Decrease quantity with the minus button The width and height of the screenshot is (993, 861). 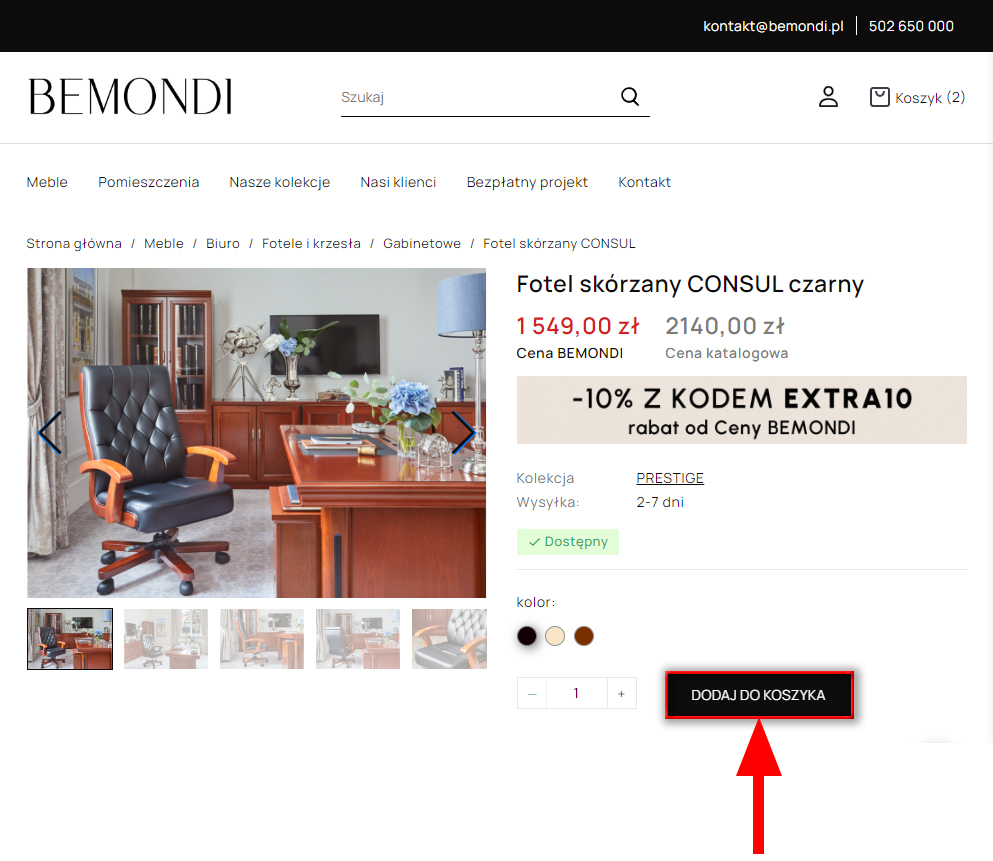coord(532,693)
